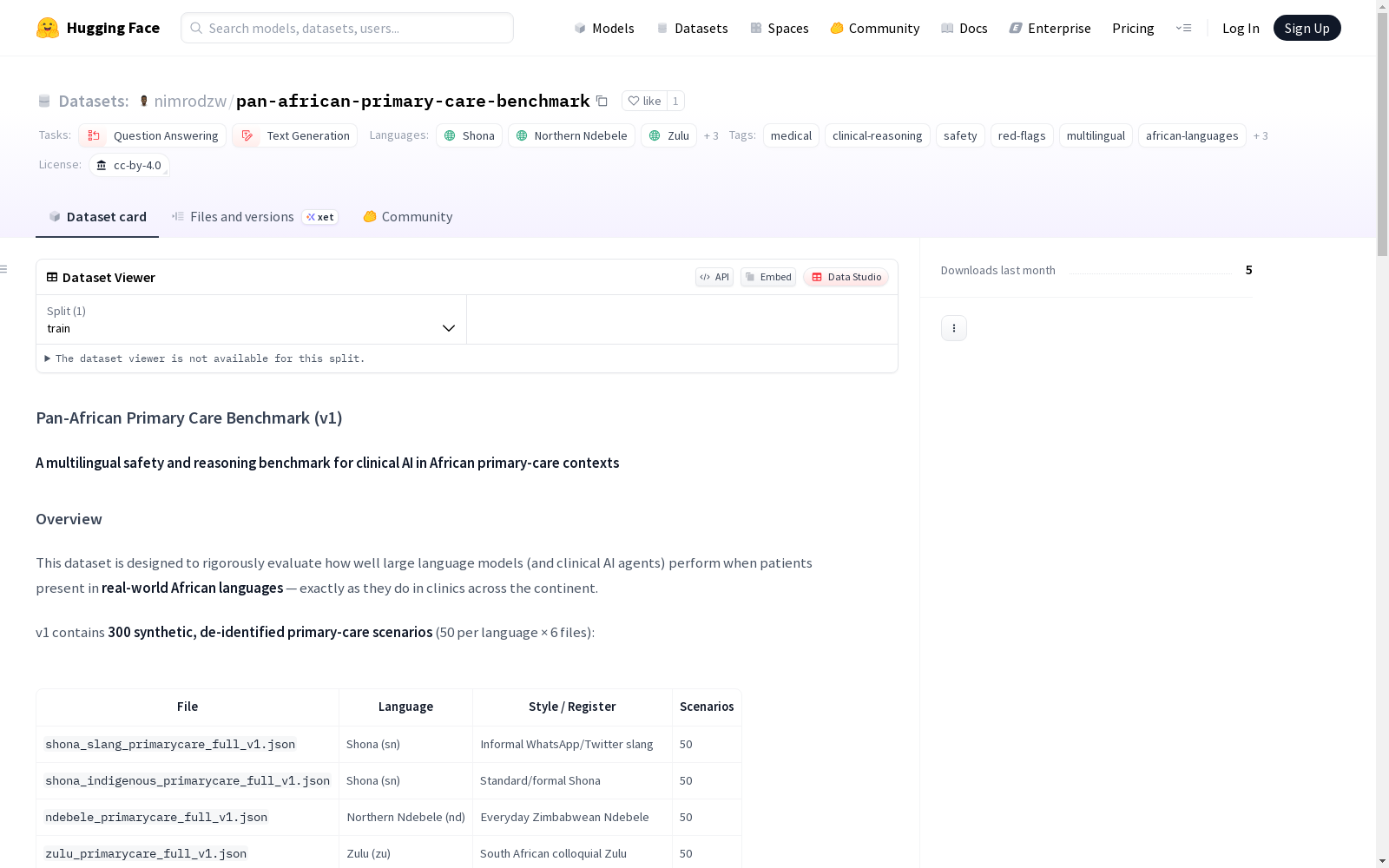The height and width of the screenshot is (868, 1389).
Task: Click the safety tag
Action: (x=960, y=135)
